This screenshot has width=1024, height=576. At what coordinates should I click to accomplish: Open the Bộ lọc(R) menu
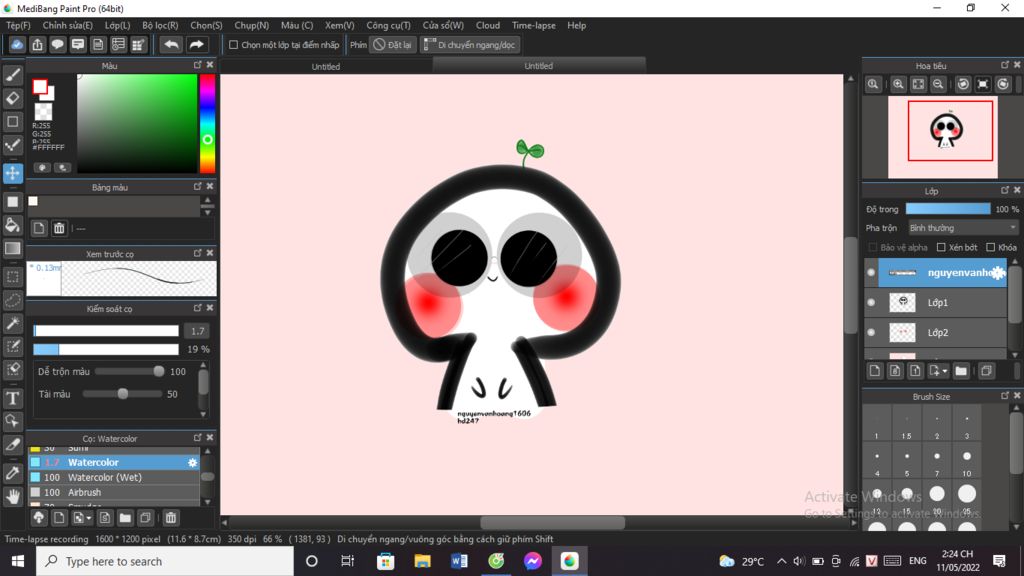point(161,25)
